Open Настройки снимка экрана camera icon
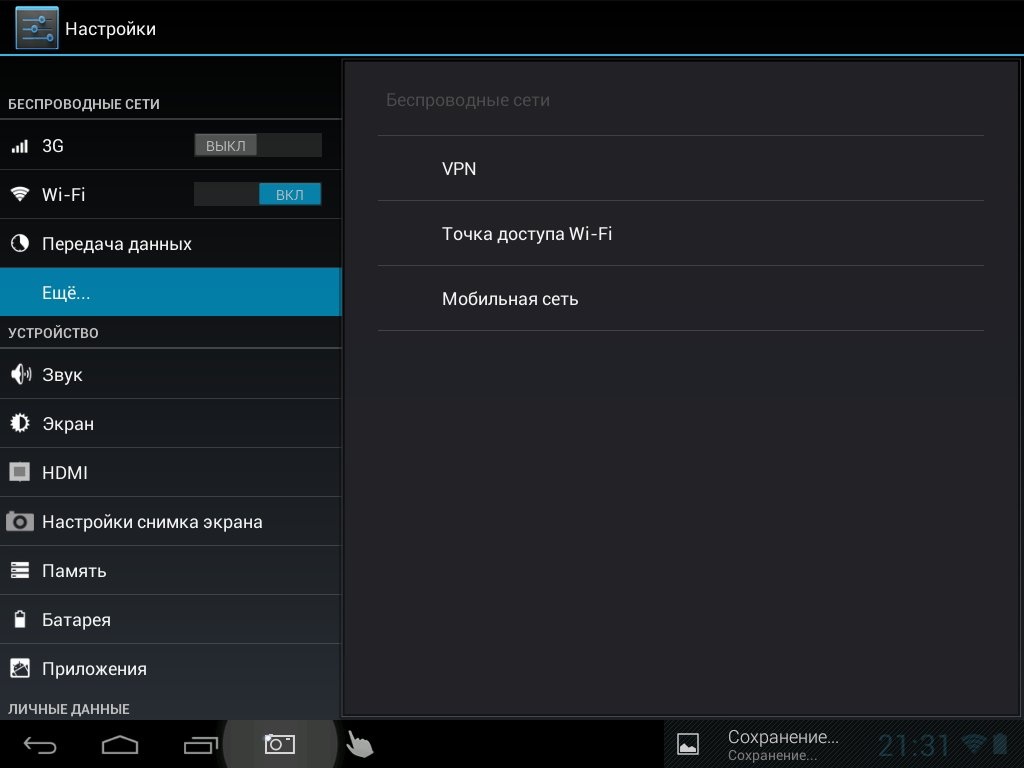Screen dimensions: 1024x768 [x=20, y=522]
